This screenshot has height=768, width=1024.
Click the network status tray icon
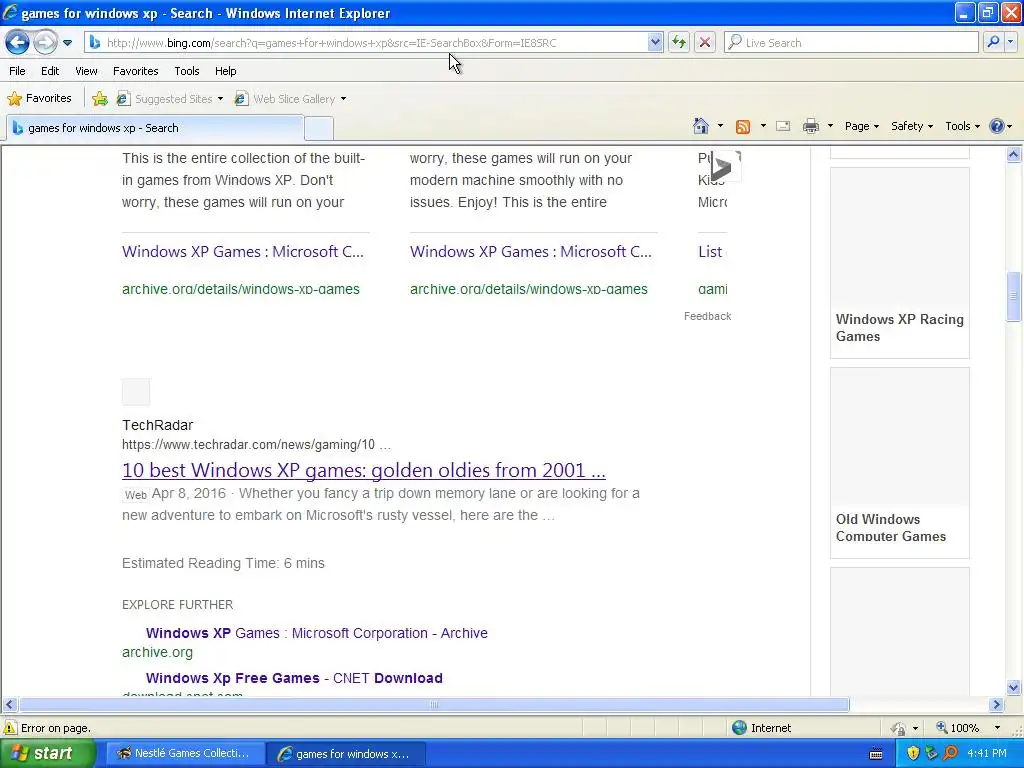tap(932, 753)
